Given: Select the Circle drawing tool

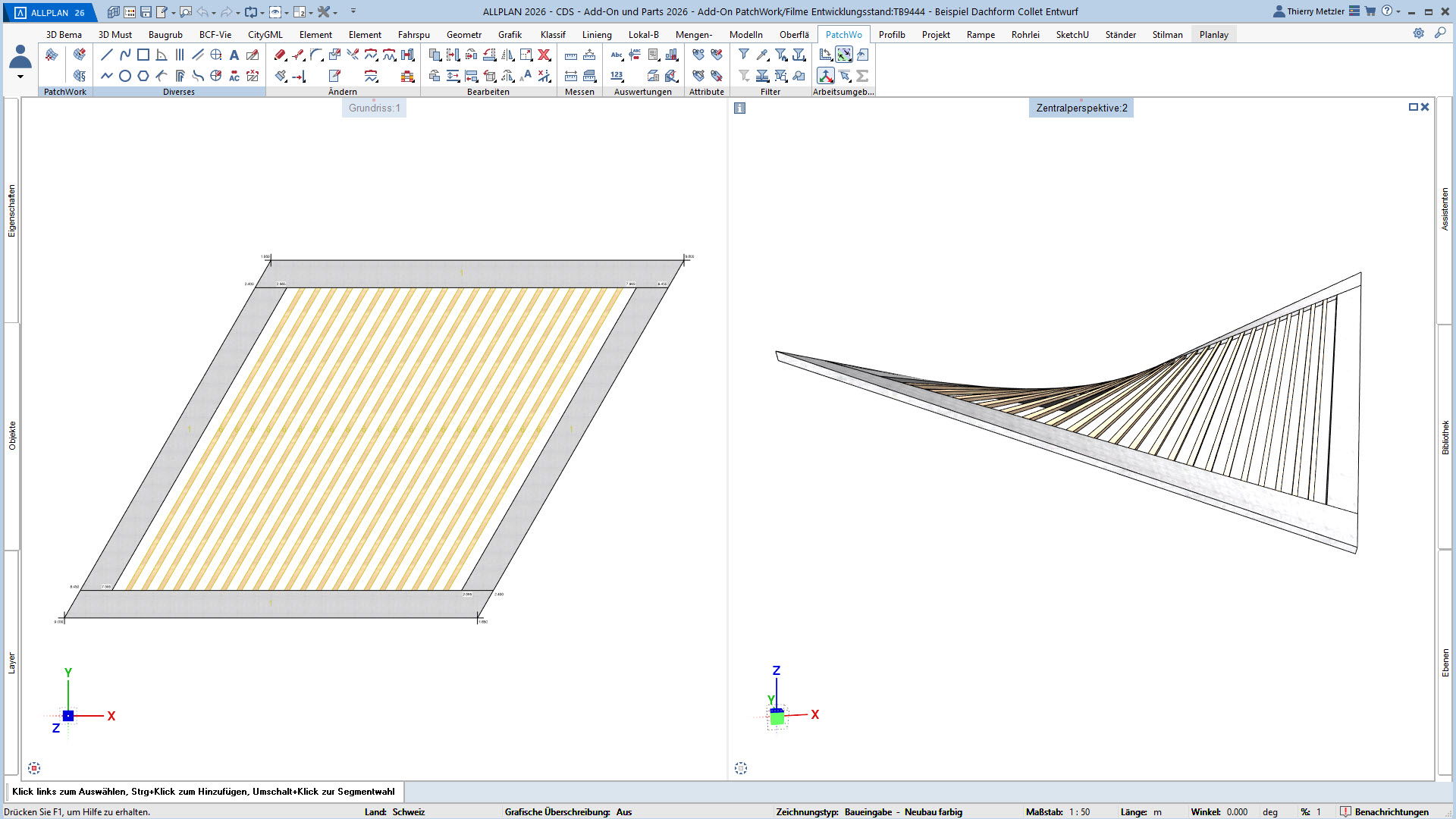Looking at the screenshot, I should coord(125,76).
